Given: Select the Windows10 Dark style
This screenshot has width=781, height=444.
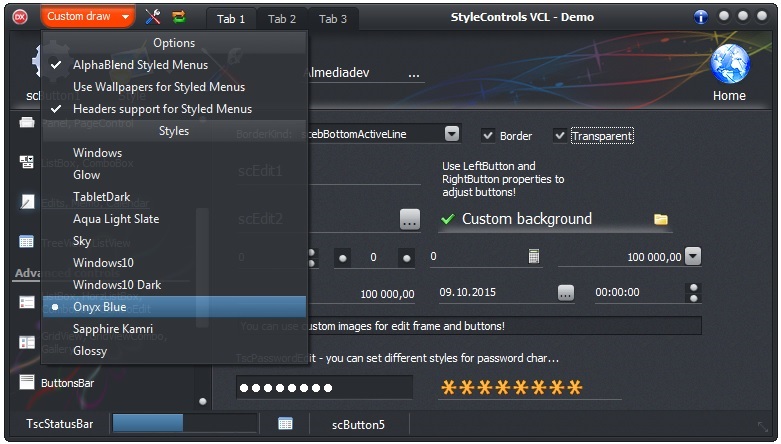Looking at the screenshot, I should (174, 285).
